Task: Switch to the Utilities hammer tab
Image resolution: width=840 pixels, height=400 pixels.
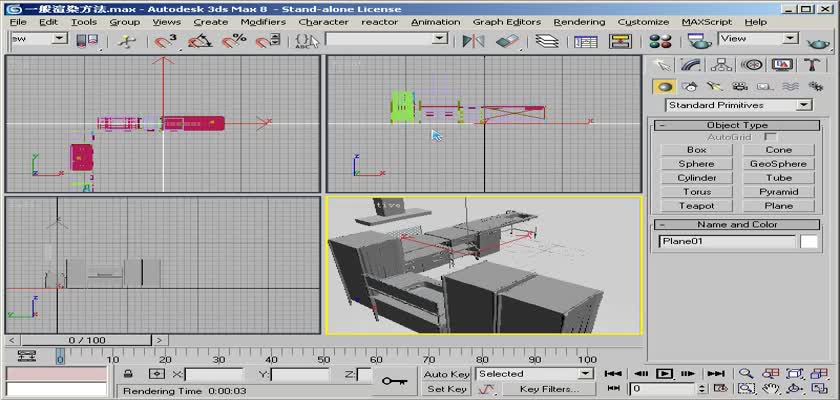Action: 813,65
